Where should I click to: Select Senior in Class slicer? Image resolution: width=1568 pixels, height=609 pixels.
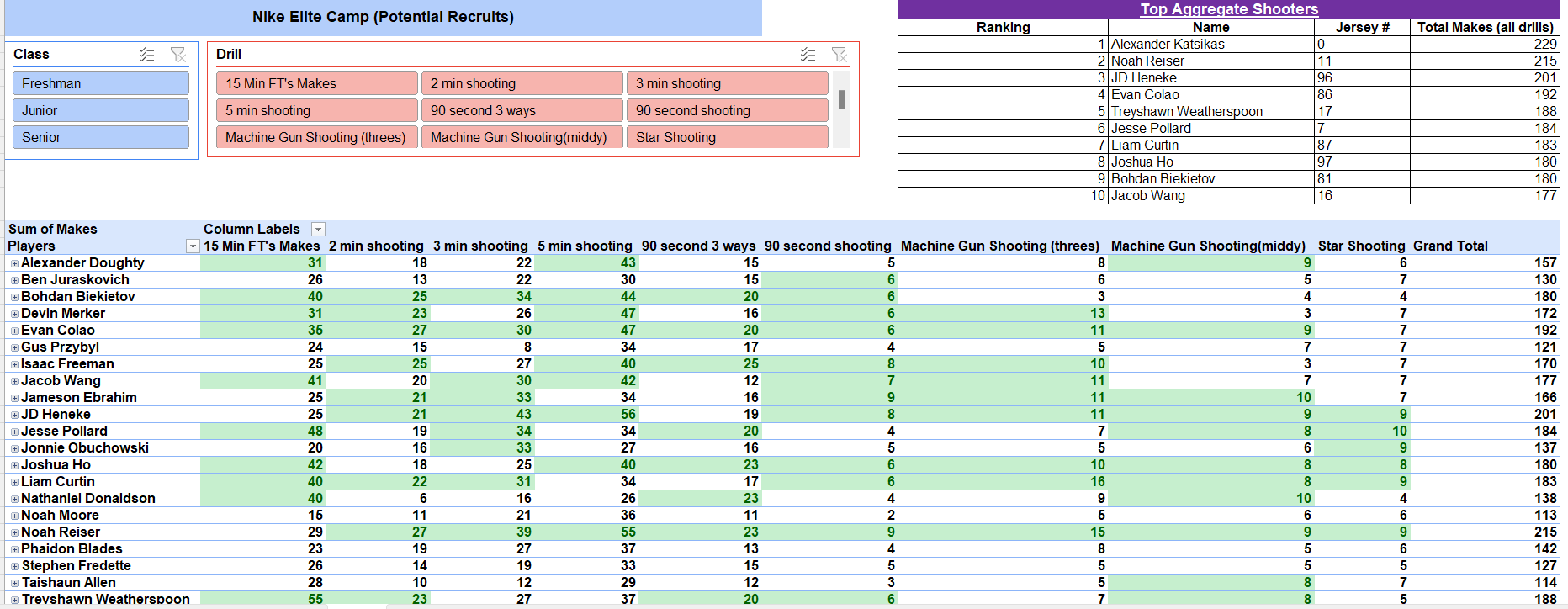pos(101,137)
